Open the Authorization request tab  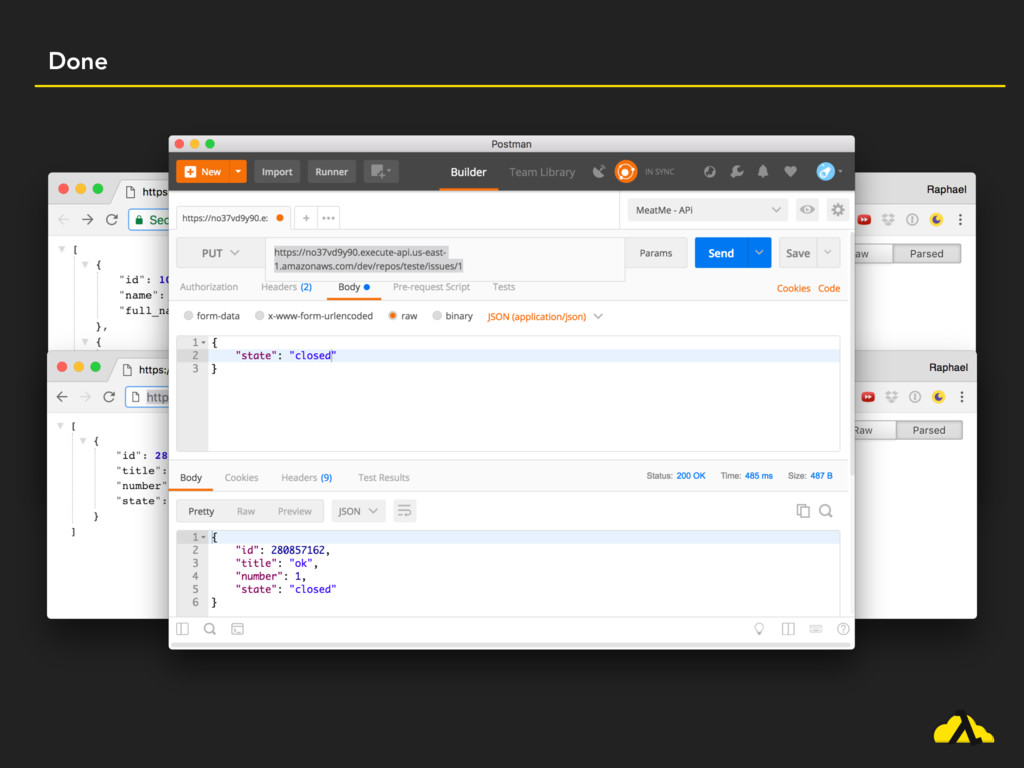coord(209,287)
